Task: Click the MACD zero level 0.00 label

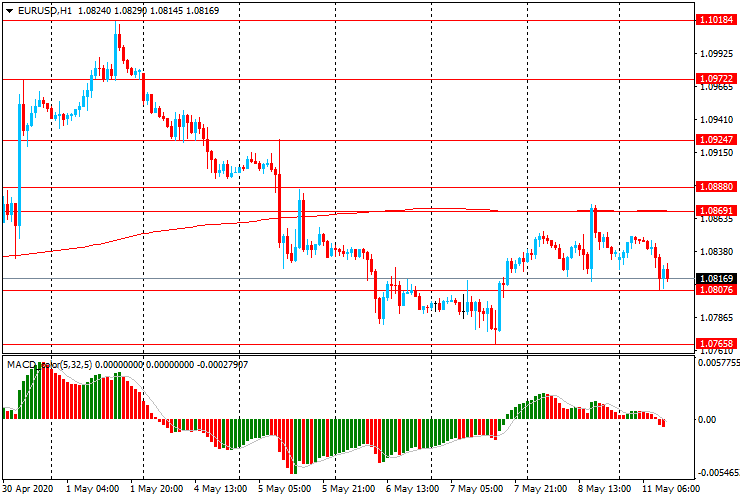Action: [x=707, y=420]
